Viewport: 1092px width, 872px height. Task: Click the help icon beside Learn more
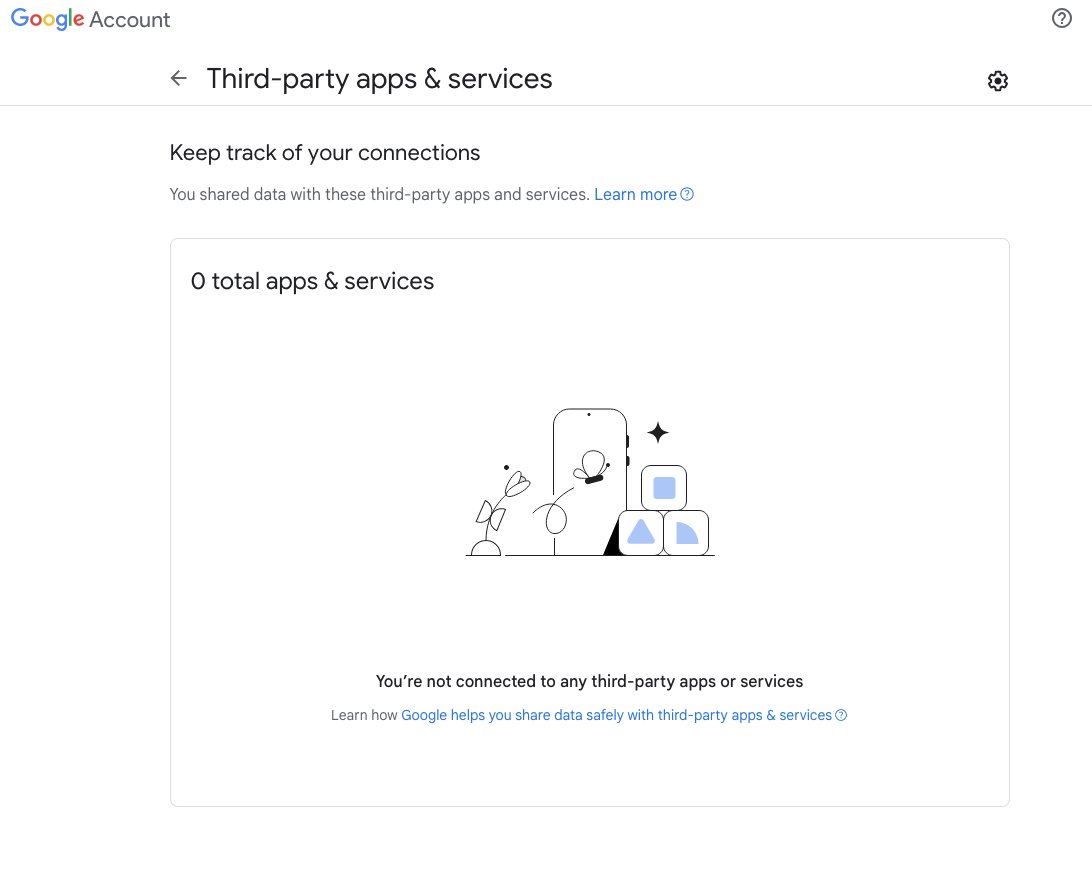point(687,194)
